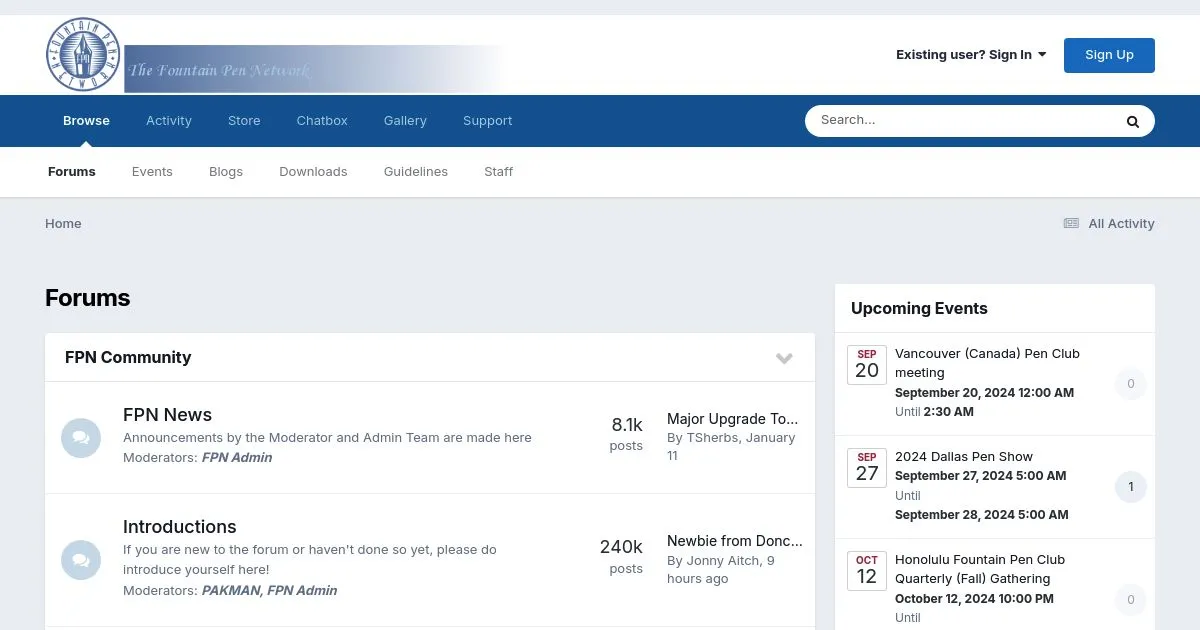Click the search magnifier icon
This screenshot has height=630, width=1200.
point(1133,121)
